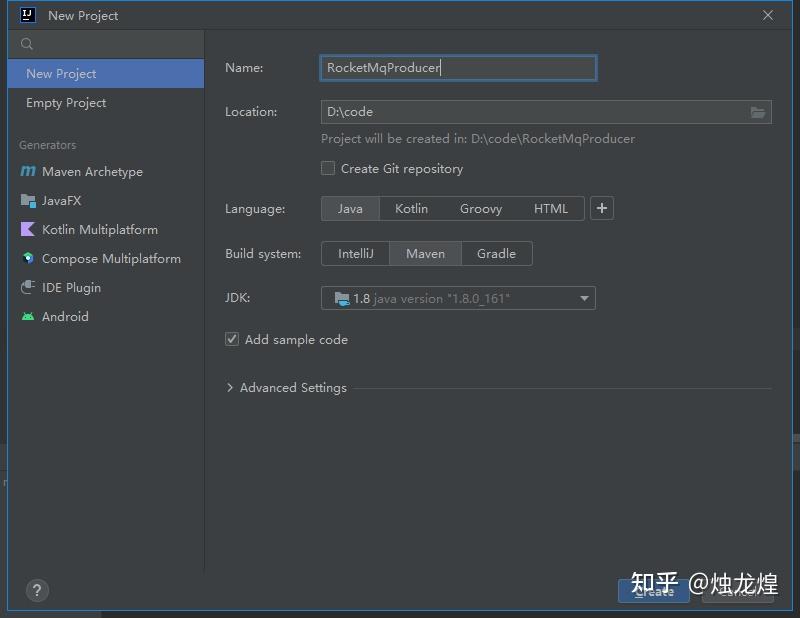Select the Maven Archetype generator

point(92,171)
